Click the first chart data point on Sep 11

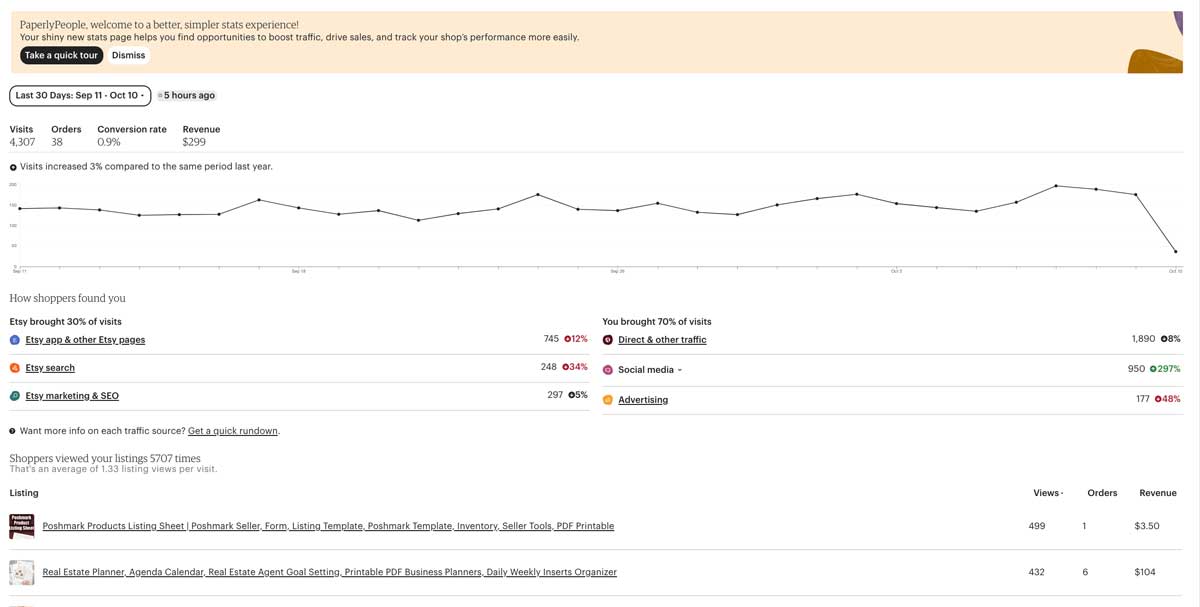tap(20, 208)
